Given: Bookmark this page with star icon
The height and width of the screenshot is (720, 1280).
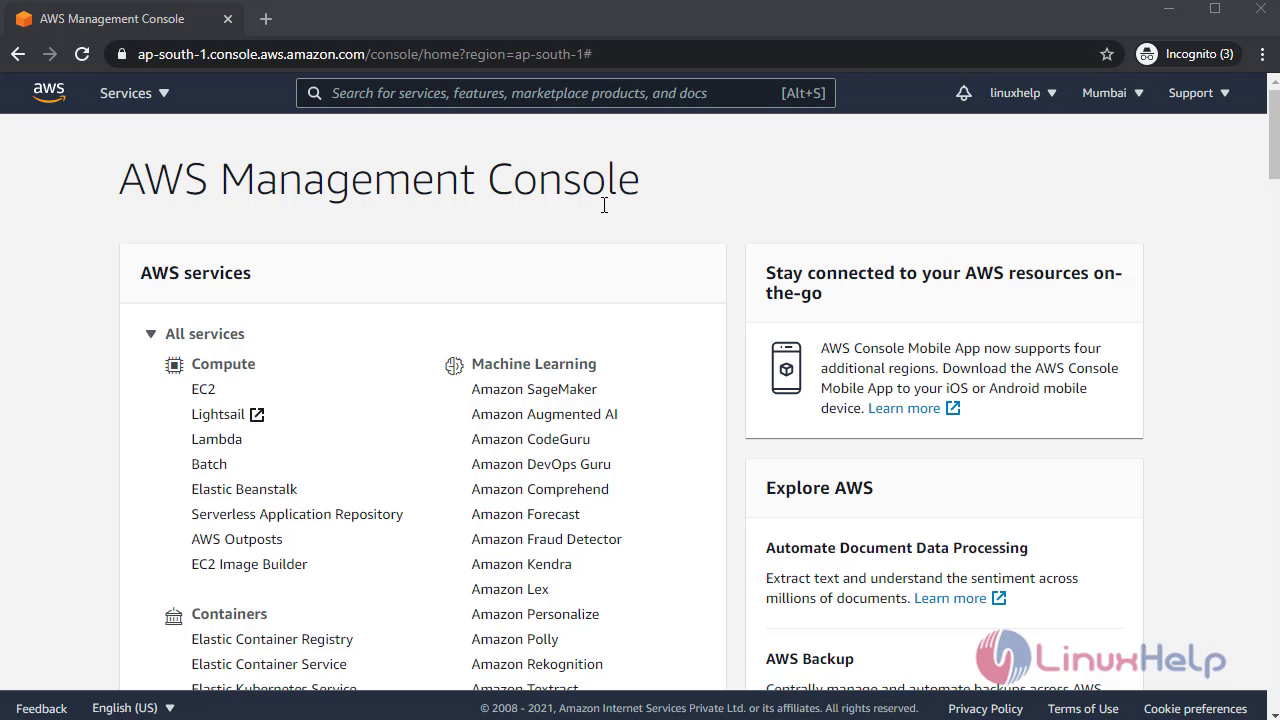Looking at the screenshot, I should 1107,54.
